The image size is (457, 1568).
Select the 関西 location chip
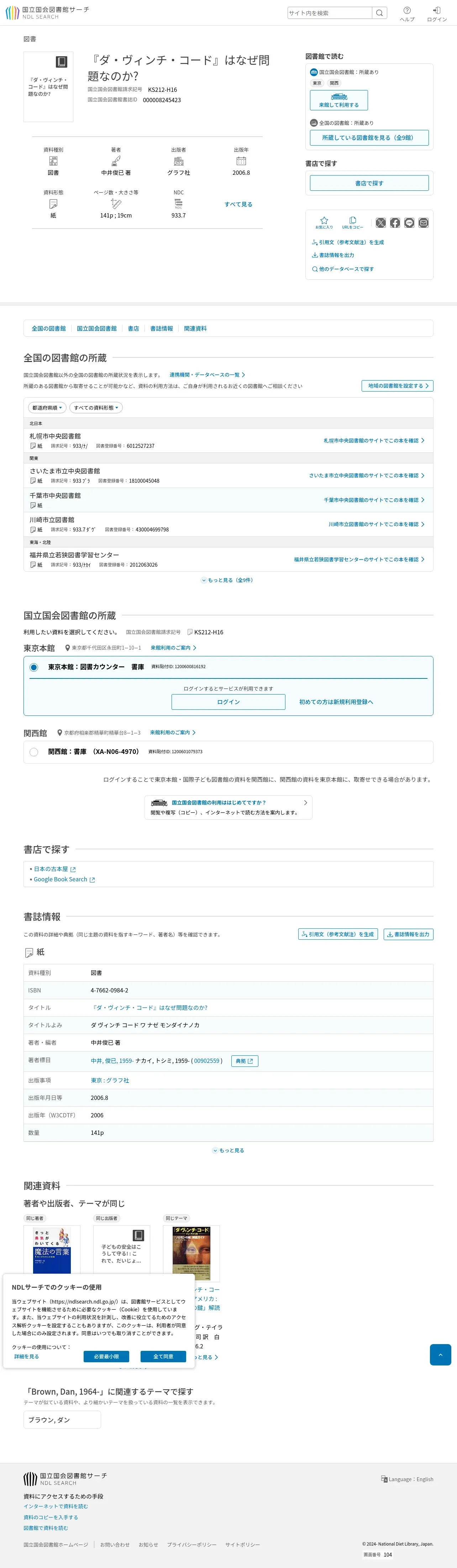[x=334, y=83]
